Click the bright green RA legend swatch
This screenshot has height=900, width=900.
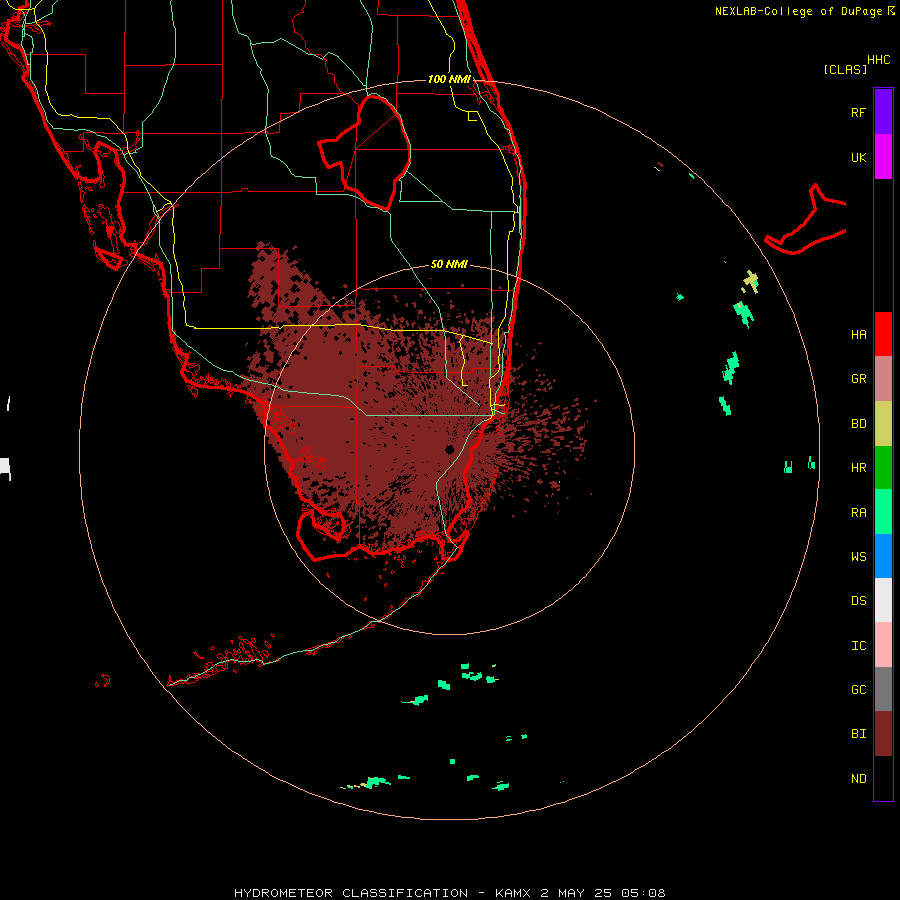(883, 512)
